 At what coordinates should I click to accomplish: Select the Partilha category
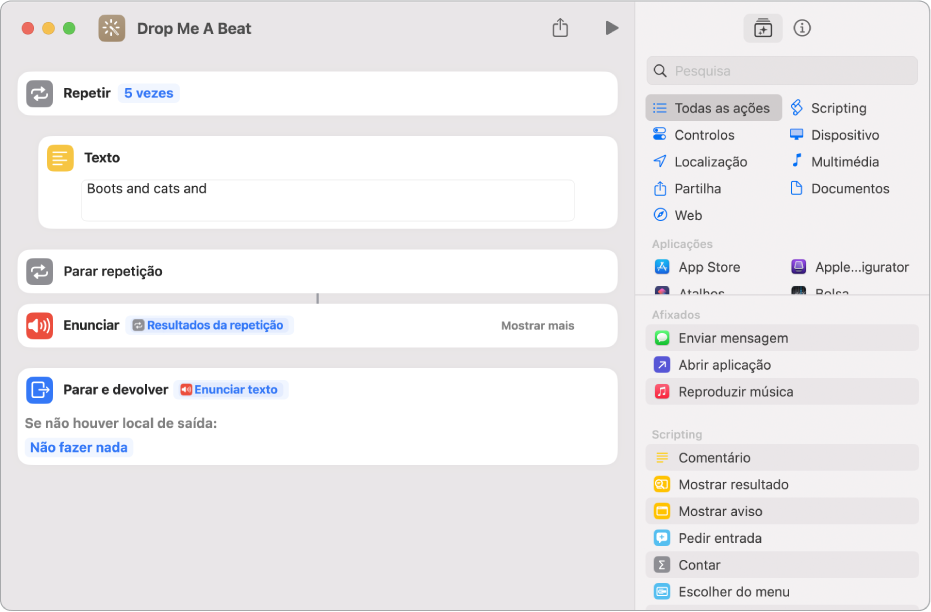pyautogui.click(x=687, y=188)
